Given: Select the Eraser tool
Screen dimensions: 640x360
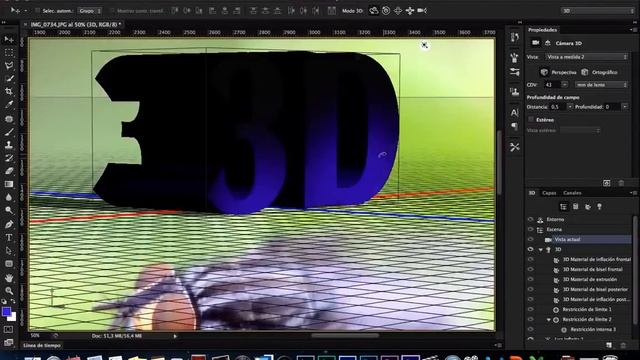Looking at the screenshot, I should [x=9, y=171].
